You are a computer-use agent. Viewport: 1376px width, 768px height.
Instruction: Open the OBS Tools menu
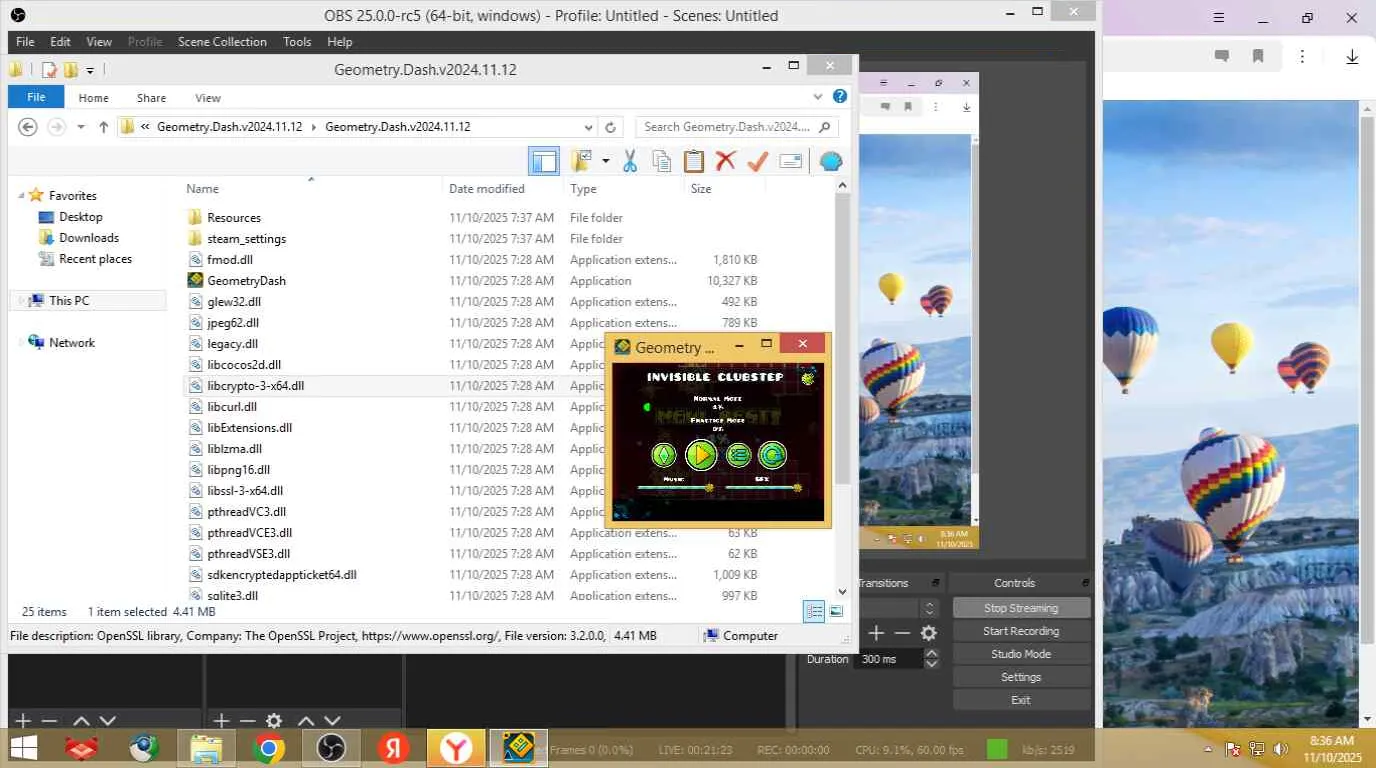(x=297, y=42)
